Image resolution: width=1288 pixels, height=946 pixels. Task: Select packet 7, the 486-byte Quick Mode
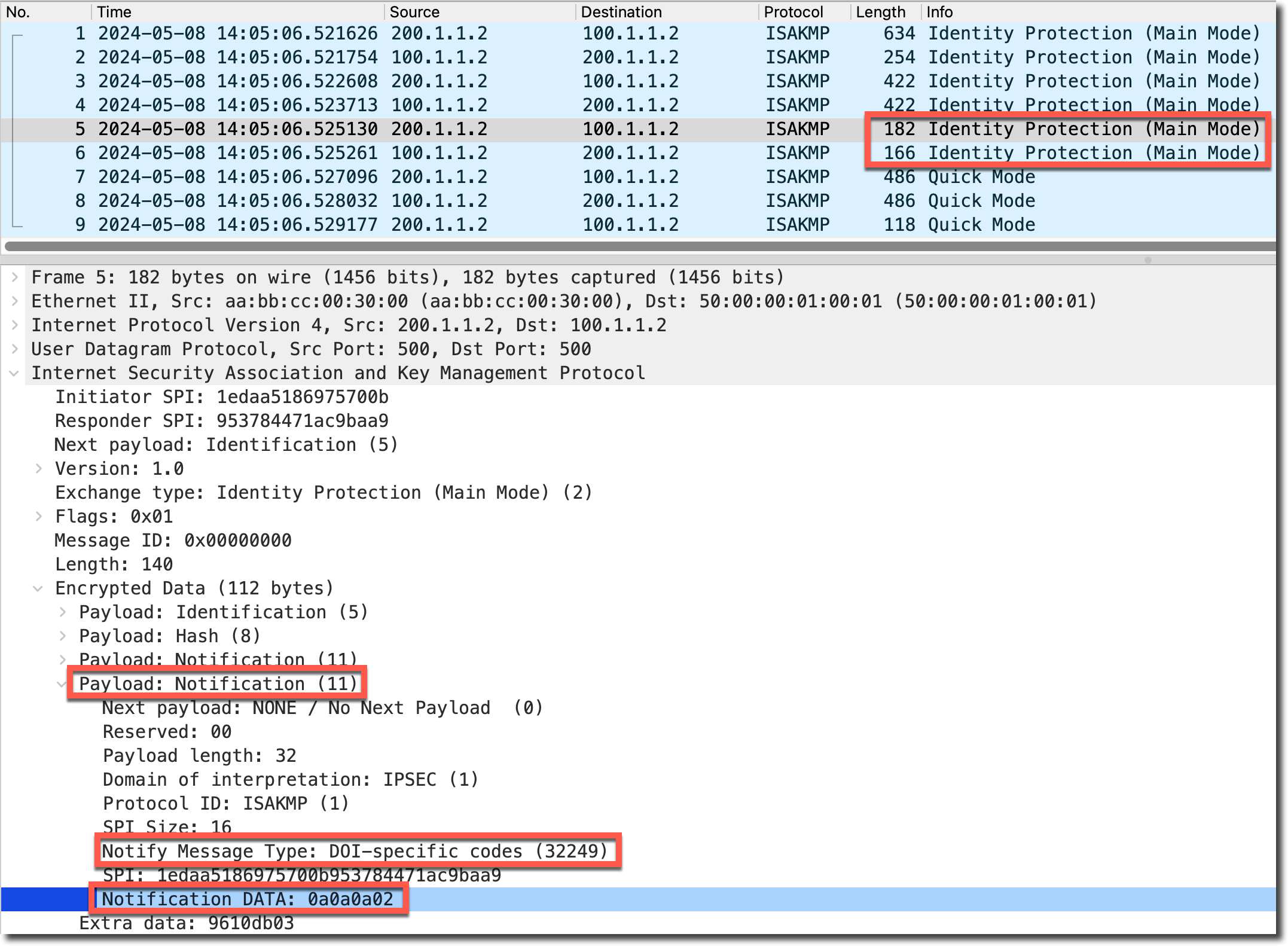[x=419, y=177]
